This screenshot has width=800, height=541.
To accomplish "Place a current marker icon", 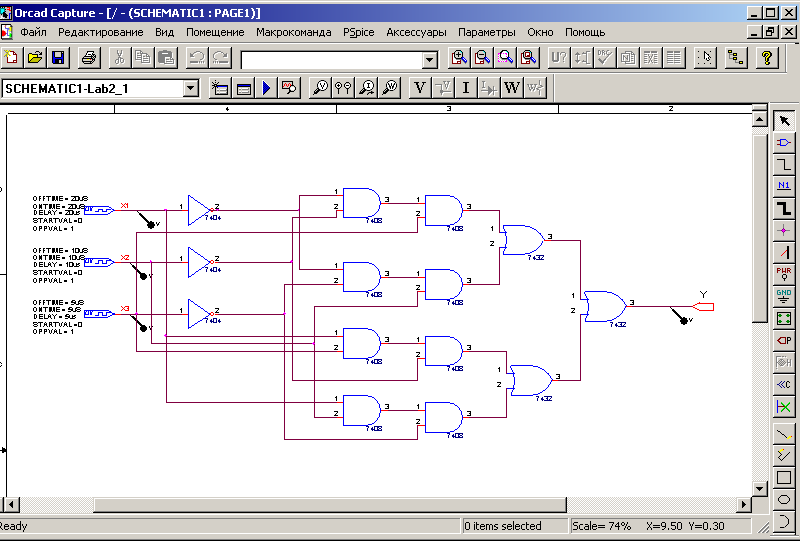I will [x=367, y=88].
